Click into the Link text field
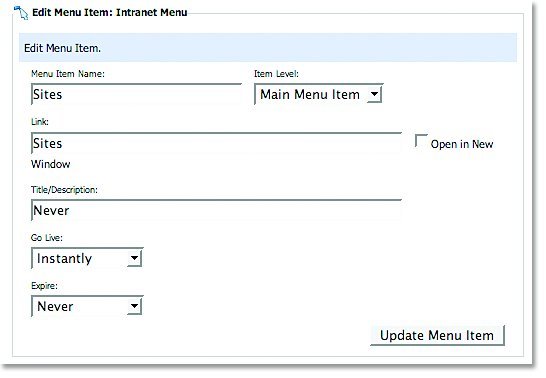The height and width of the screenshot is (378, 546). pyautogui.click(x=216, y=143)
